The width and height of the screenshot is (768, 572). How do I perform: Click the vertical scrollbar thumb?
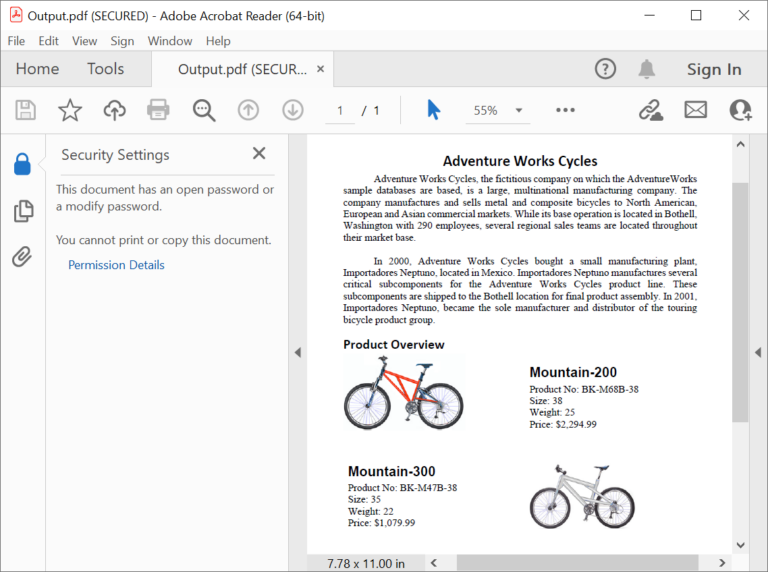tap(740, 300)
